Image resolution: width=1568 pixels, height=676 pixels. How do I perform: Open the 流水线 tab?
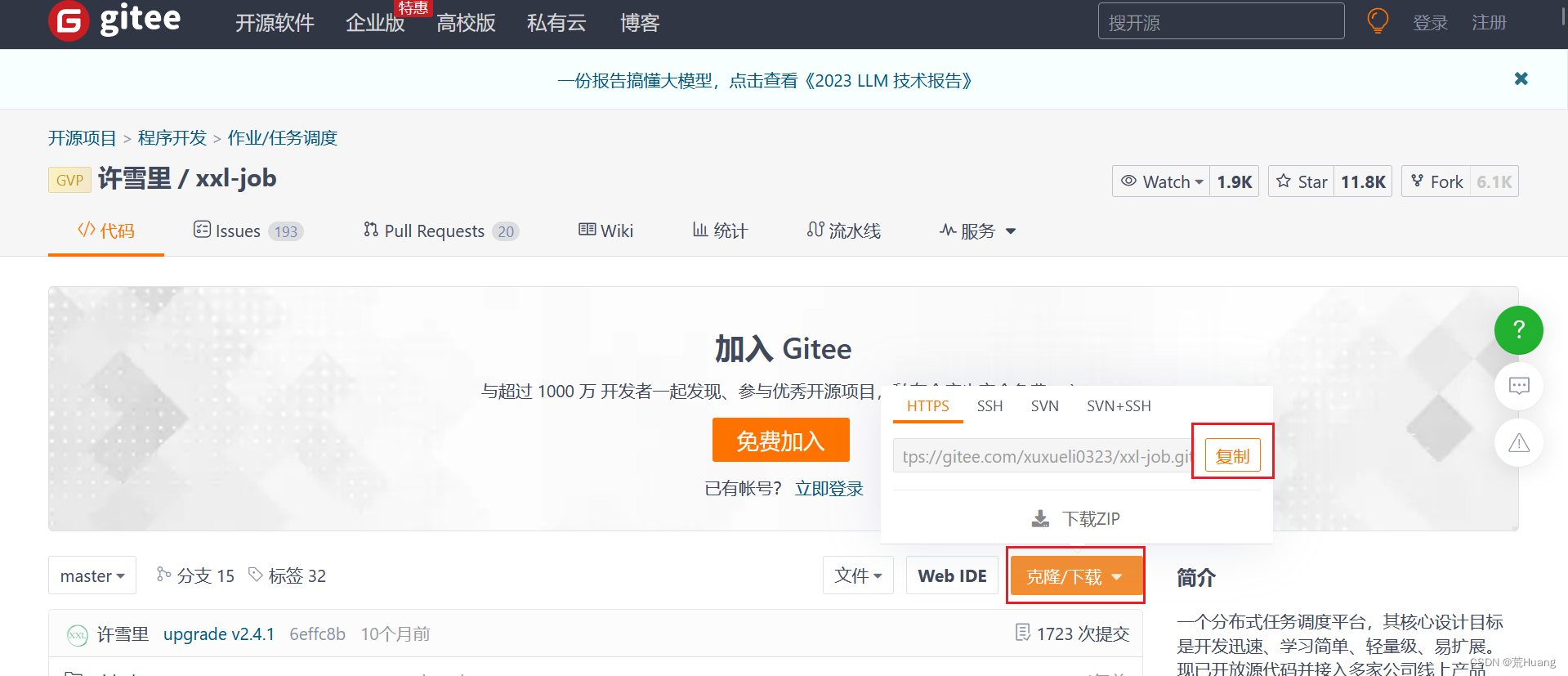pyautogui.click(x=843, y=231)
